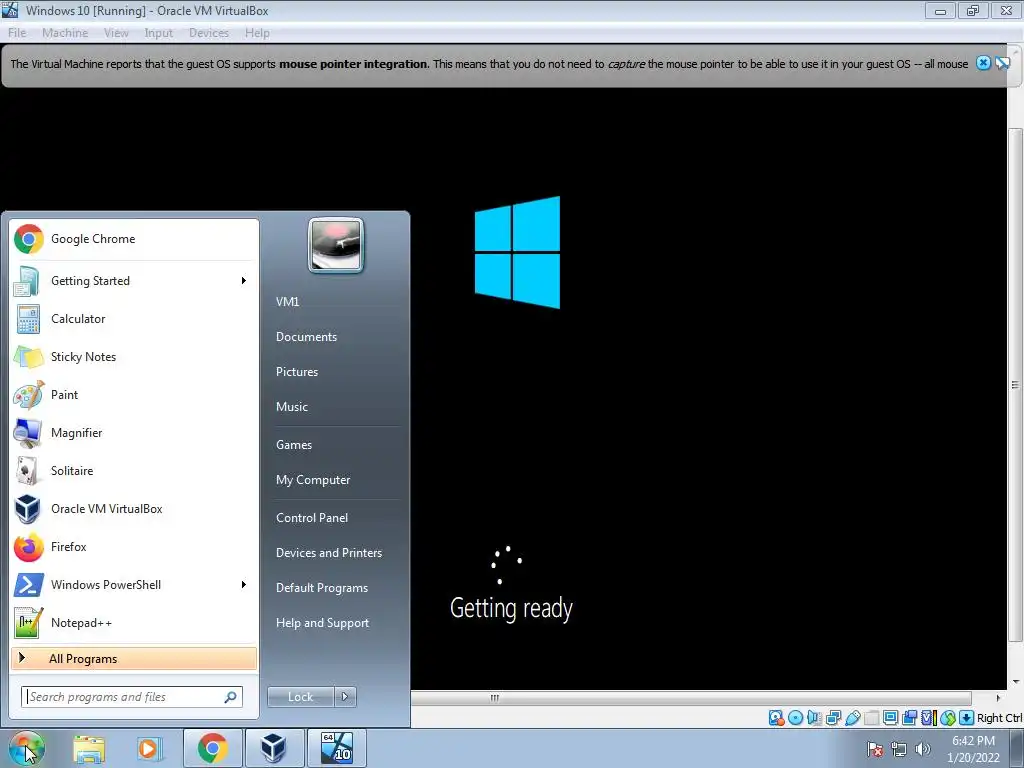Click the VirtualBox CPU virtualization status icon
Screen dimensions: 1024x768
tap(929, 718)
